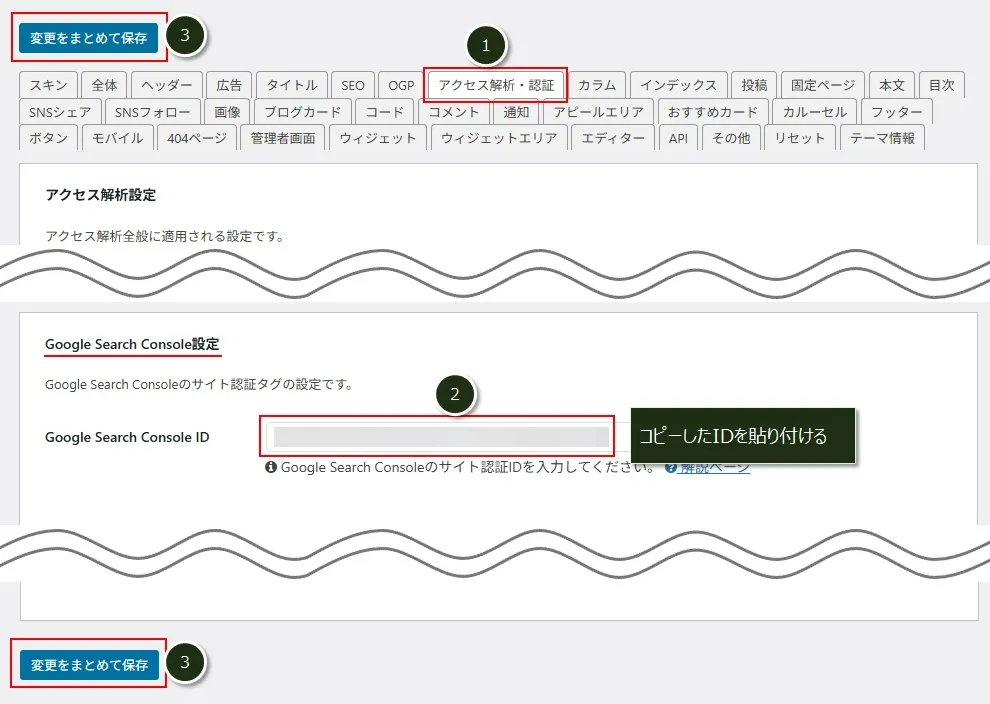The image size is (990, 704).
Task: Open the テーマ情報 tab
Action: point(882,138)
